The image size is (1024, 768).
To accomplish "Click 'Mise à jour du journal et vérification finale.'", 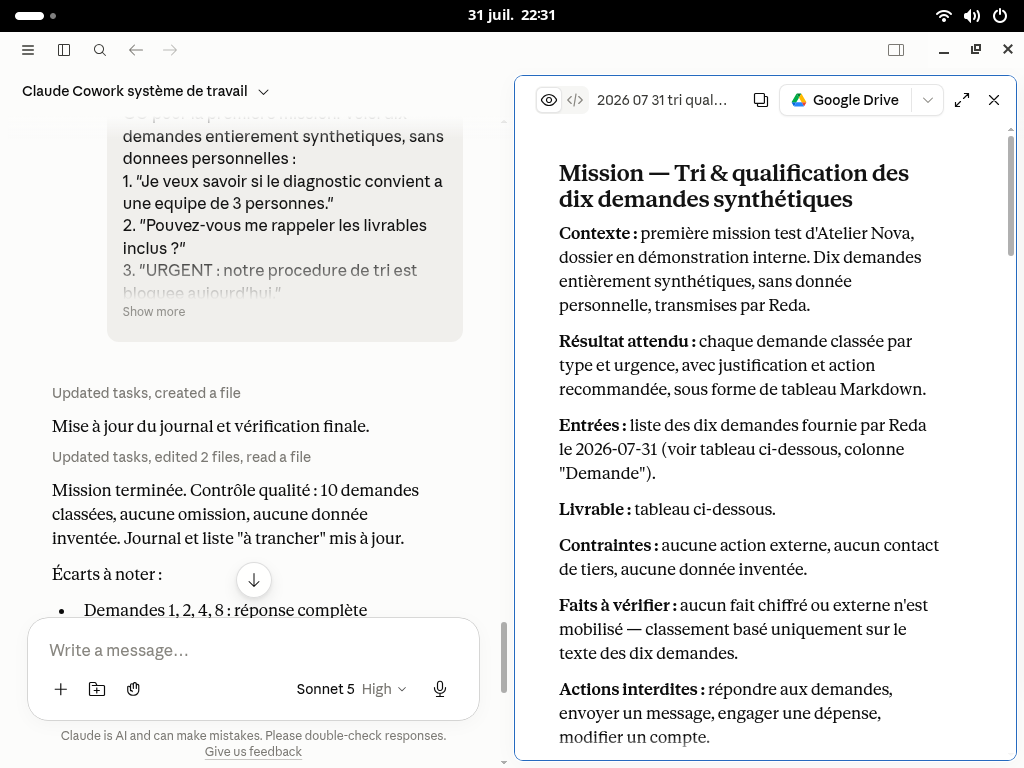I will (x=210, y=426).
